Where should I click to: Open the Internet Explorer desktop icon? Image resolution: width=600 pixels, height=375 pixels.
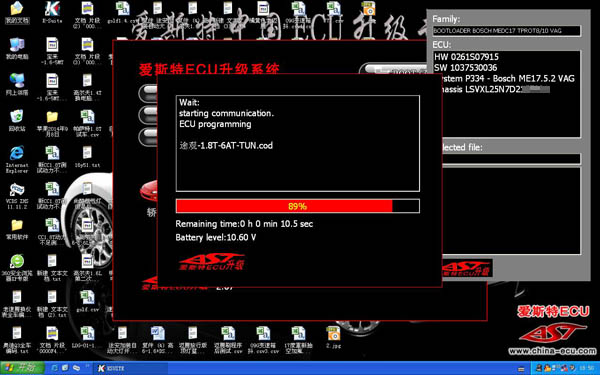(17, 159)
